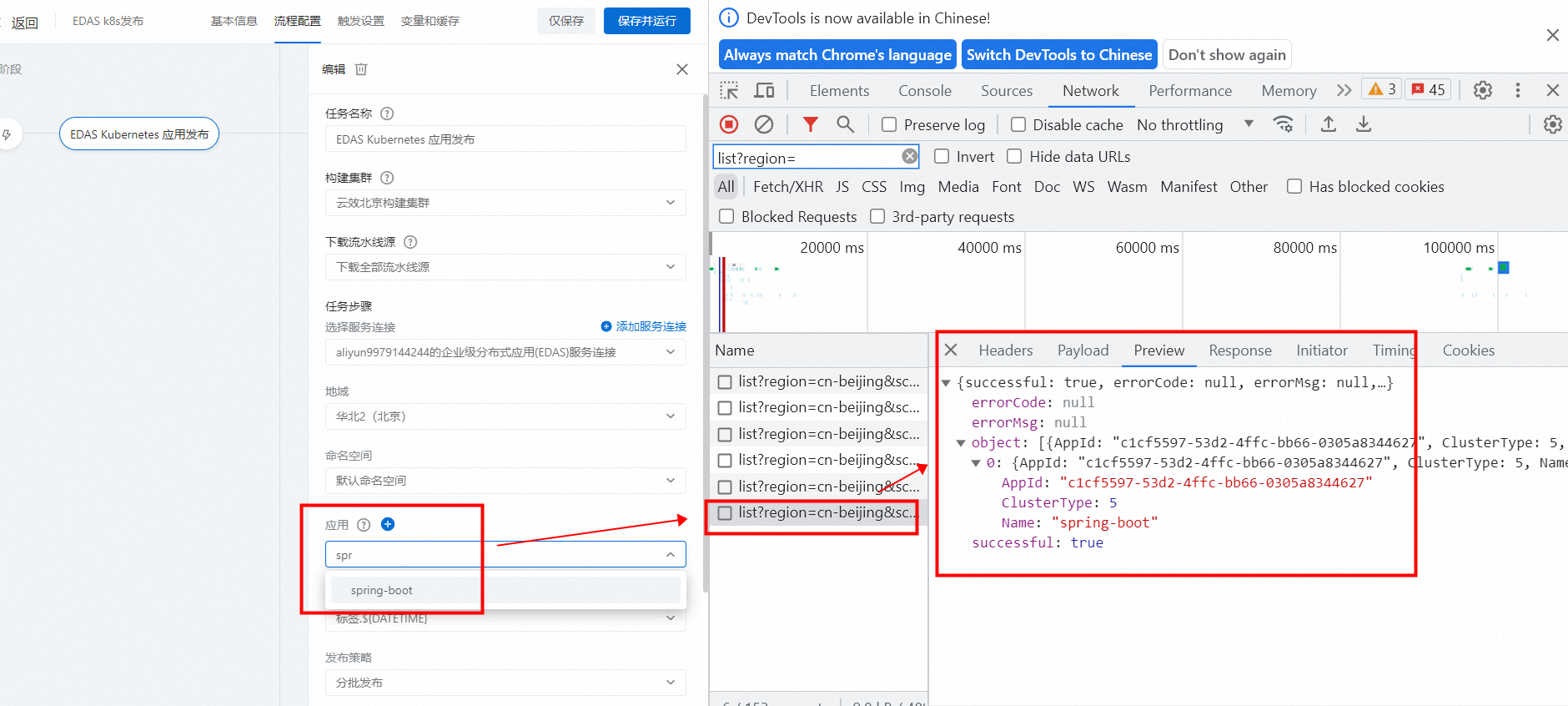Collapse the root successful response object
This screenshot has width=1568, height=706.
click(x=947, y=383)
